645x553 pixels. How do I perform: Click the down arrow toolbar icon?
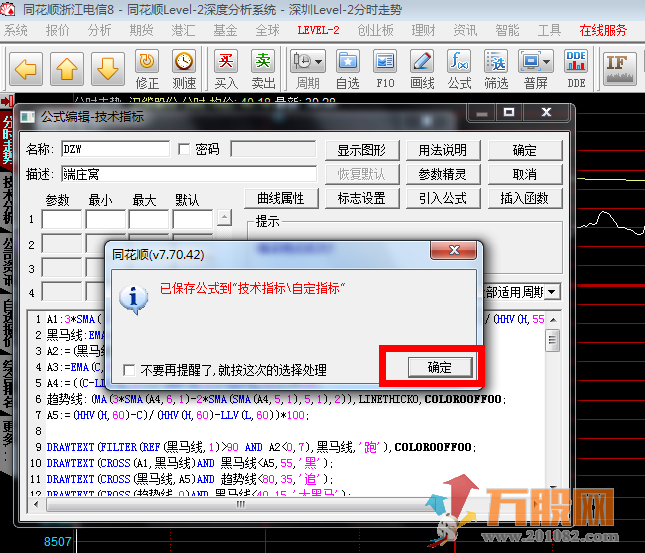pos(108,69)
